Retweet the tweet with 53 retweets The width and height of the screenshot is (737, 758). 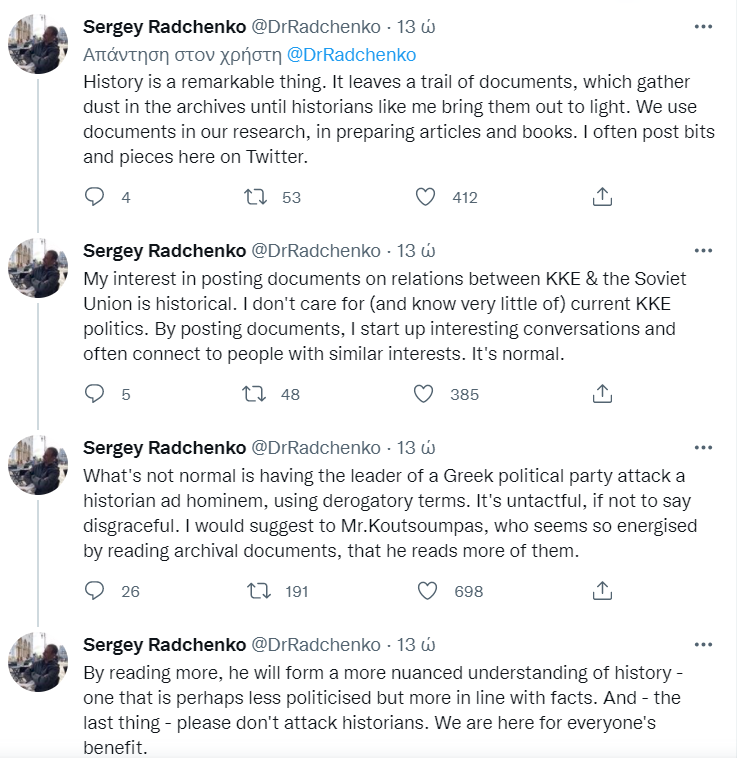256,197
